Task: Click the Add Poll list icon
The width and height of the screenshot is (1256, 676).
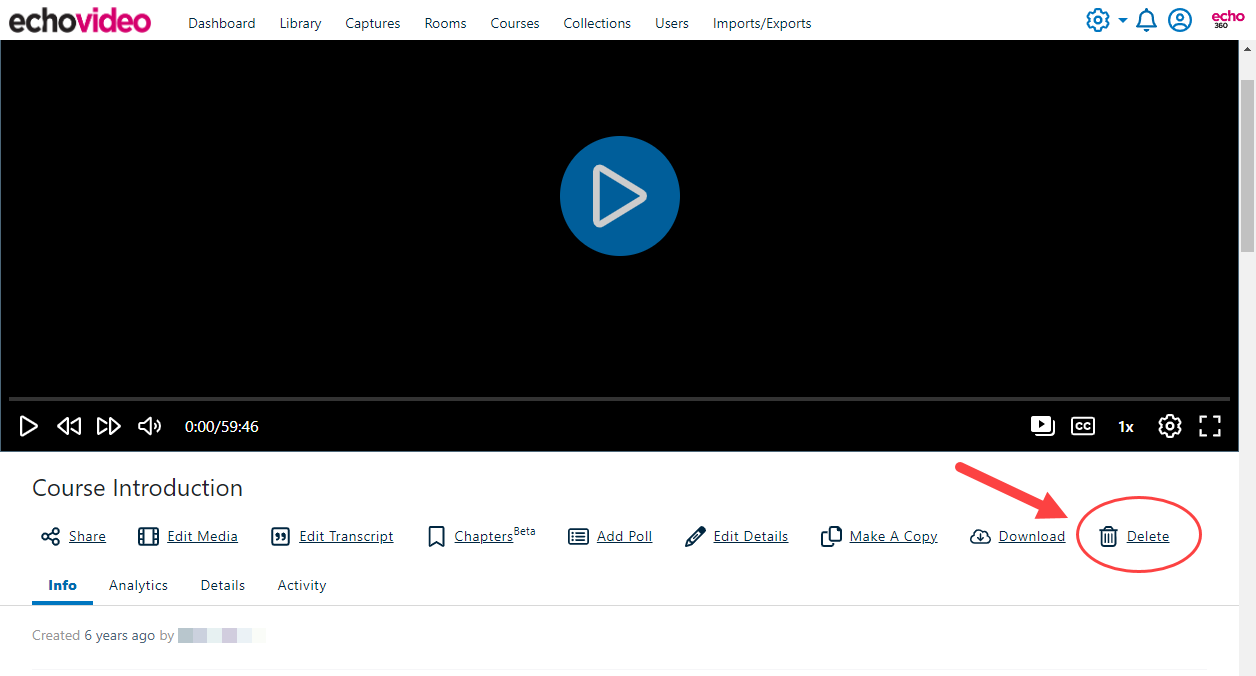Action: (x=578, y=537)
